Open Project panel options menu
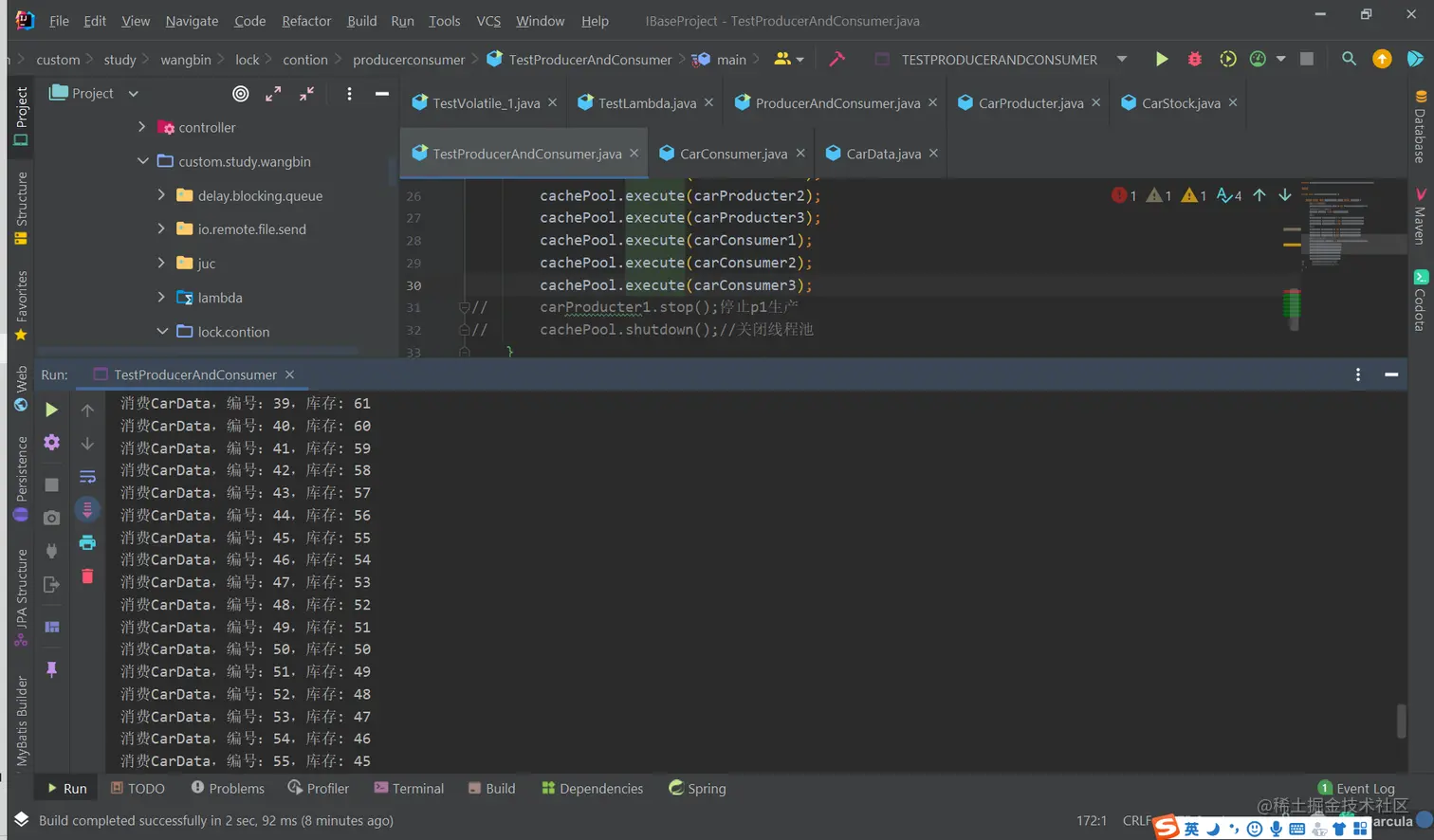 (x=349, y=93)
